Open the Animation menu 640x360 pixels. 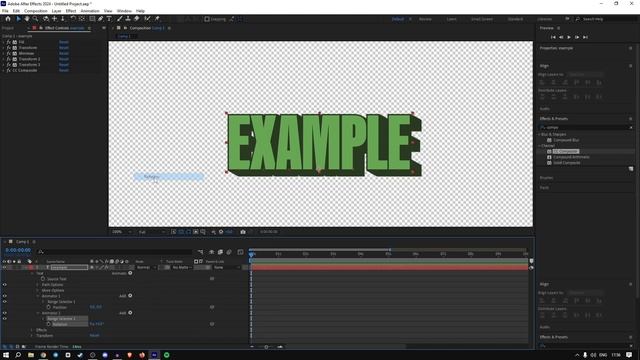tap(90, 11)
